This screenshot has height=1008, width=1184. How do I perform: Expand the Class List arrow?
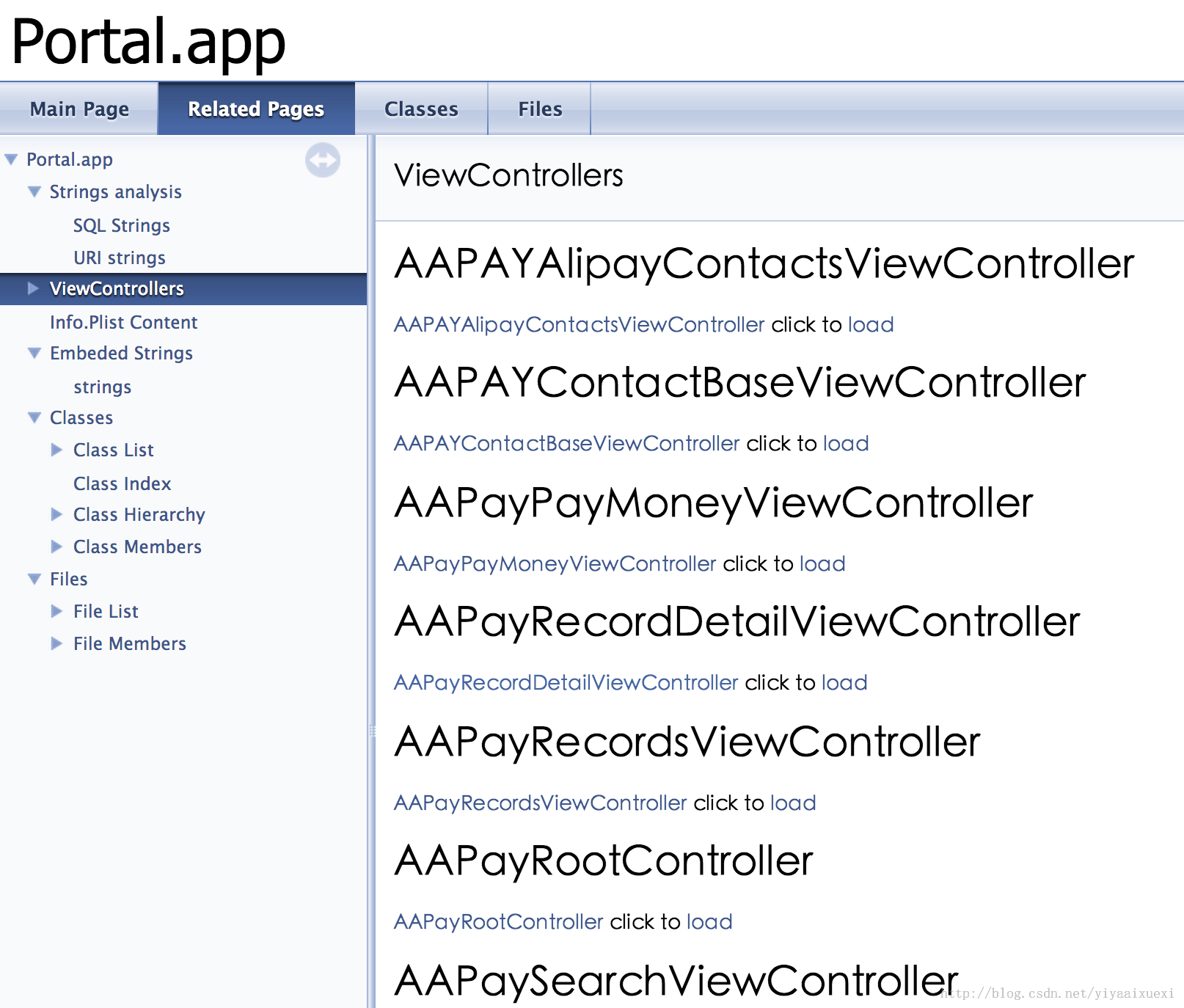tap(56, 450)
